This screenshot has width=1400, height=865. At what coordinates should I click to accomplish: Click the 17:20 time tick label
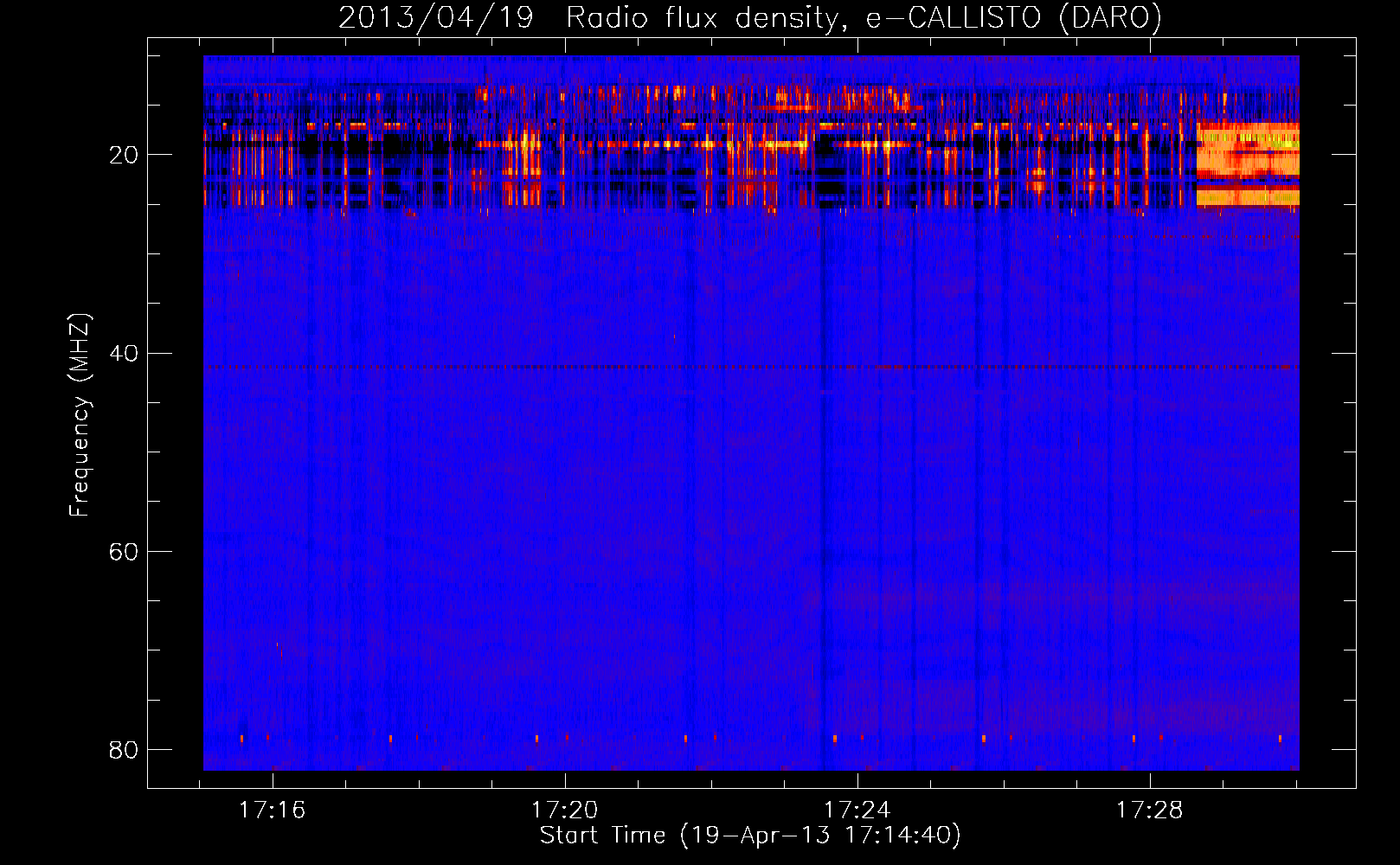pyautogui.click(x=565, y=811)
